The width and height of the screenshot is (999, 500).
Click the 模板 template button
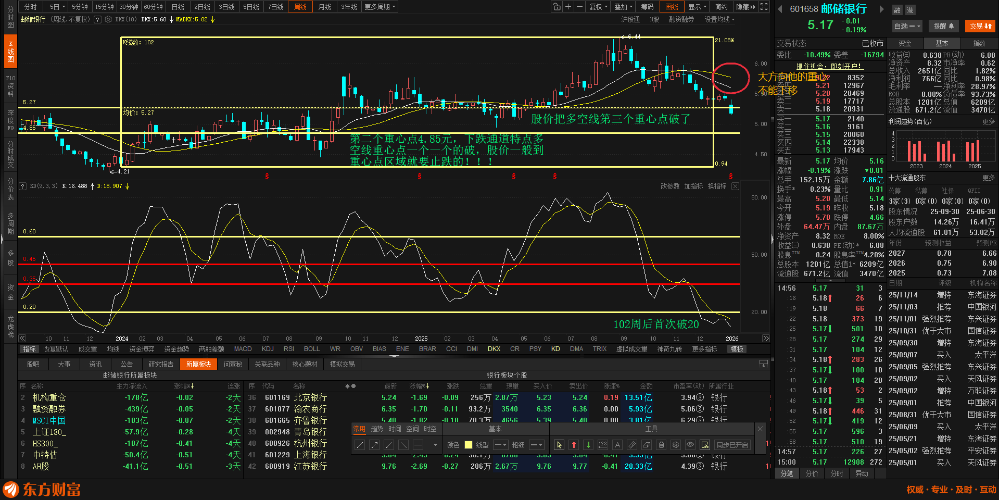pyautogui.click(x=737, y=349)
